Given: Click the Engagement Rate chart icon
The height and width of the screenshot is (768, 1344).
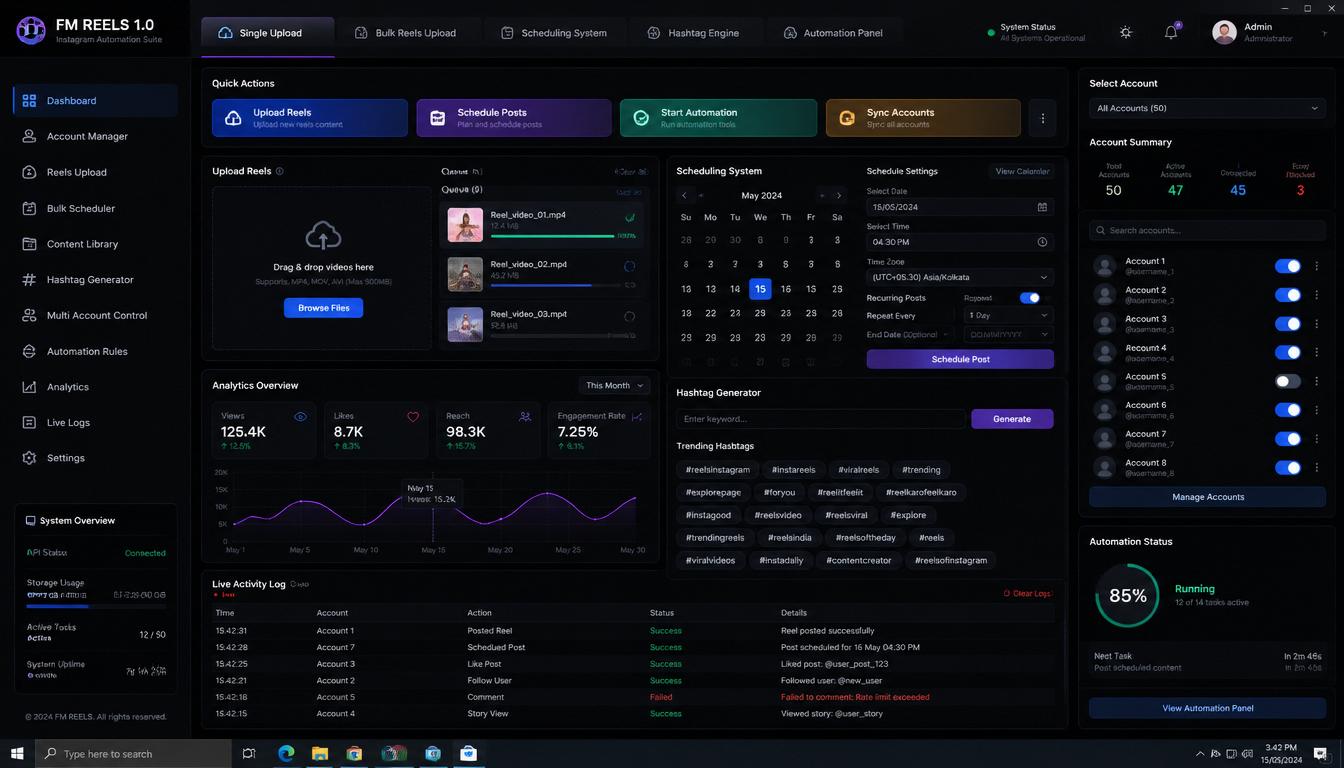Looking at the screenshot, I should (637, 417).
